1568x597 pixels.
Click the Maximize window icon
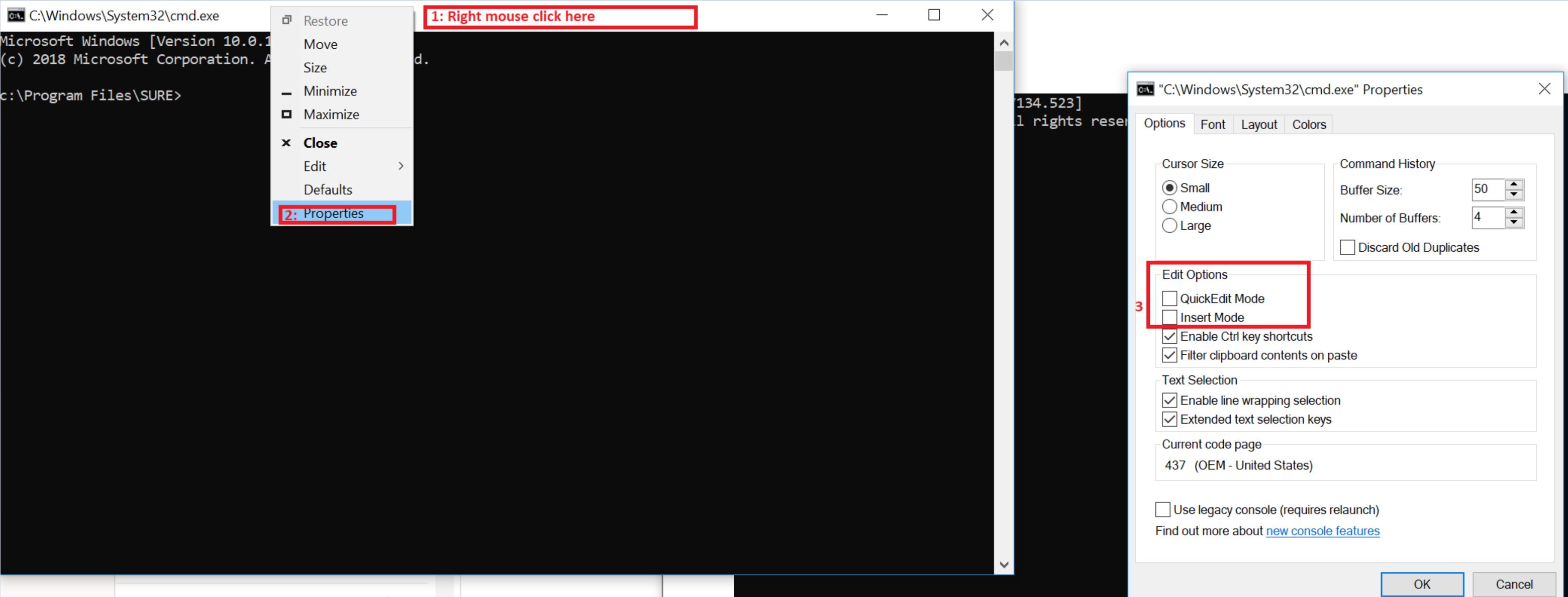pos(932,15)
